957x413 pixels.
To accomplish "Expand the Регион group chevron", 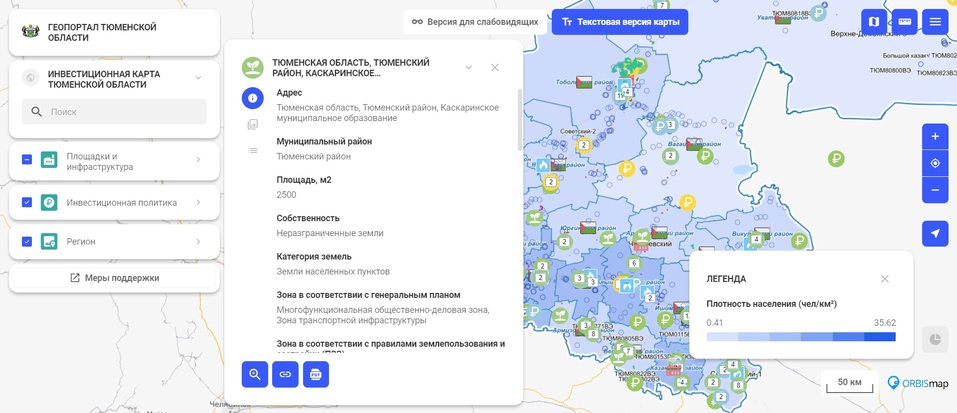I will coord(198,242).
